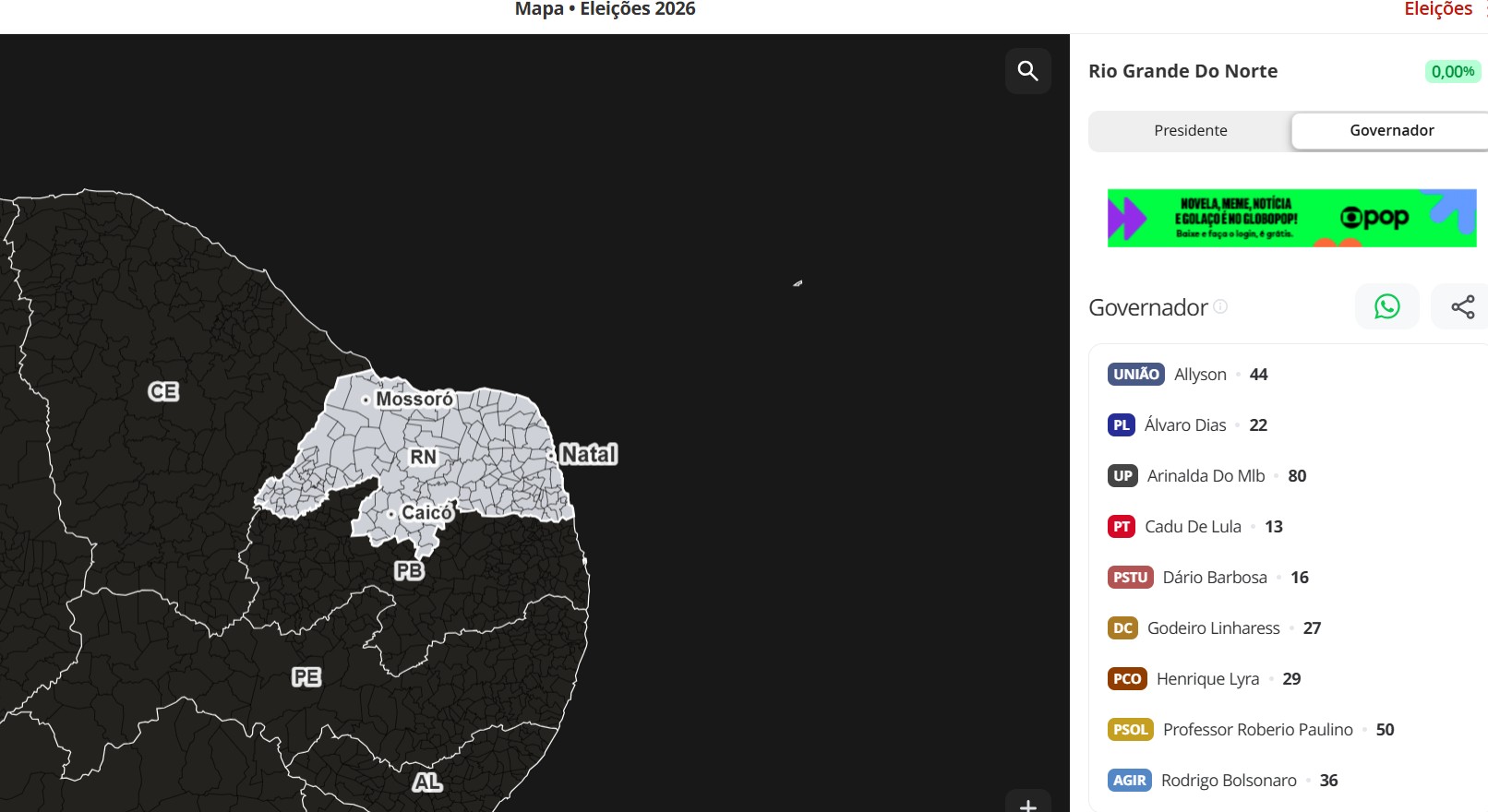Select candidate Henrique Lyra
Image resolution: width=1488 pixels, height=812 pixels.
pyautogui.click(x=1207, y=678)
